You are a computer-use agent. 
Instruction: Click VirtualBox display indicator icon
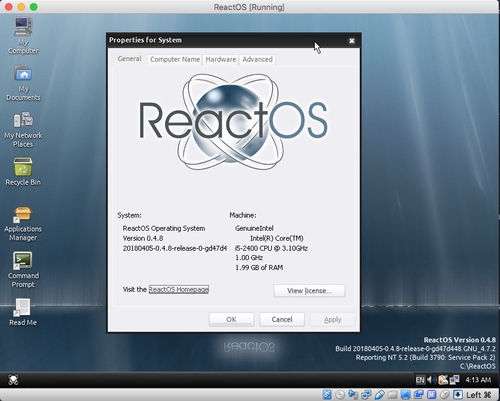[405, 395]
